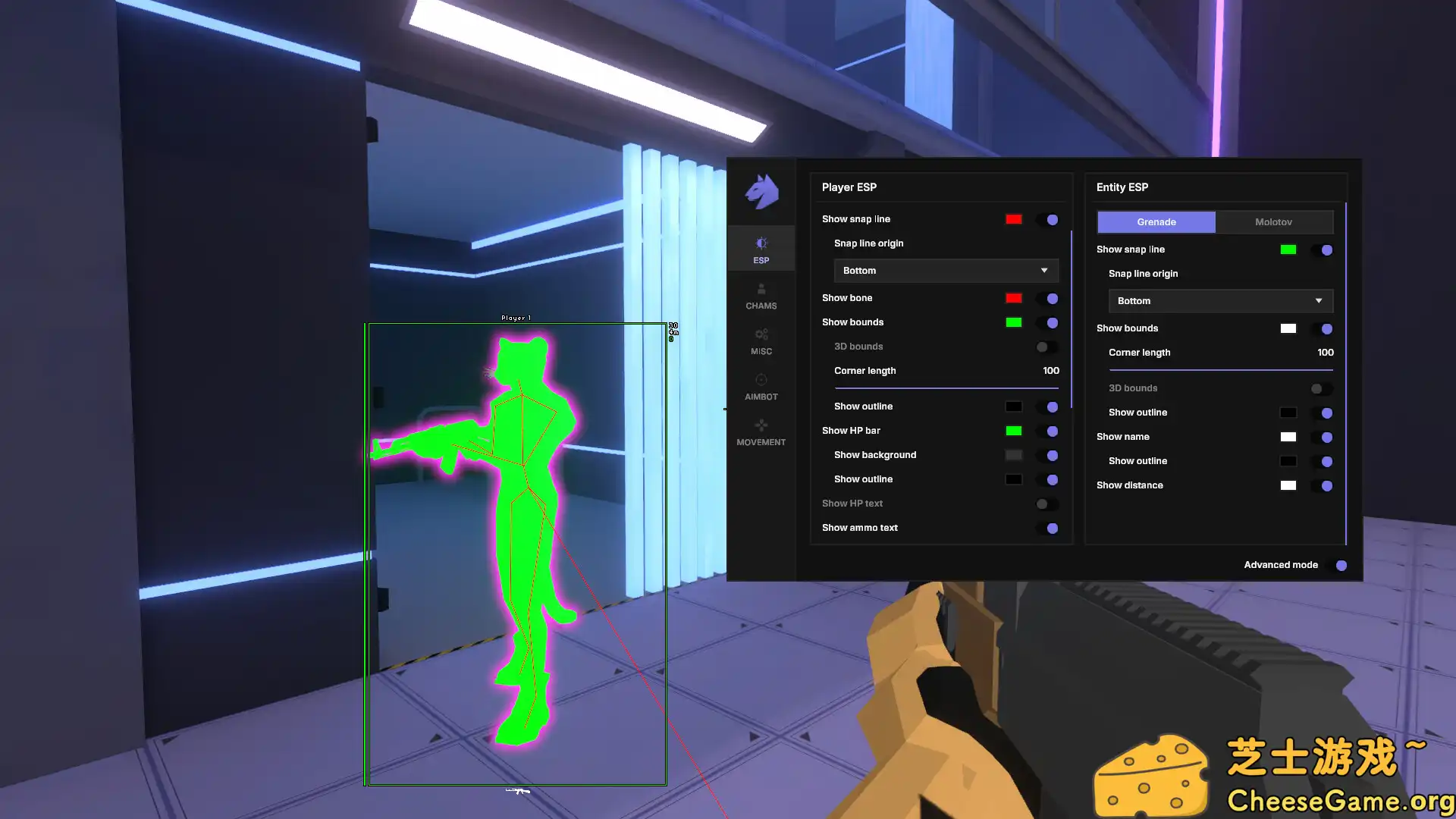Open the ESP section icon in sidebar
This screenshot has width=1456, height=819.
(x=761, y=243)
